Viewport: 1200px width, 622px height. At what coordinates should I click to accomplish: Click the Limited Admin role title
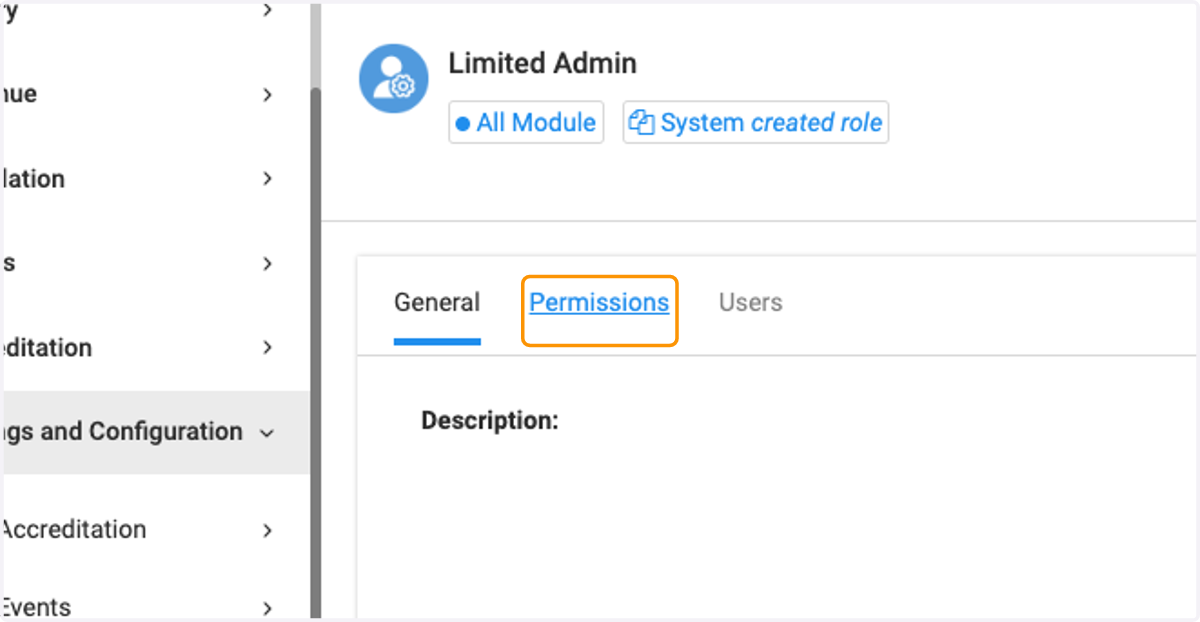[542, 64]
